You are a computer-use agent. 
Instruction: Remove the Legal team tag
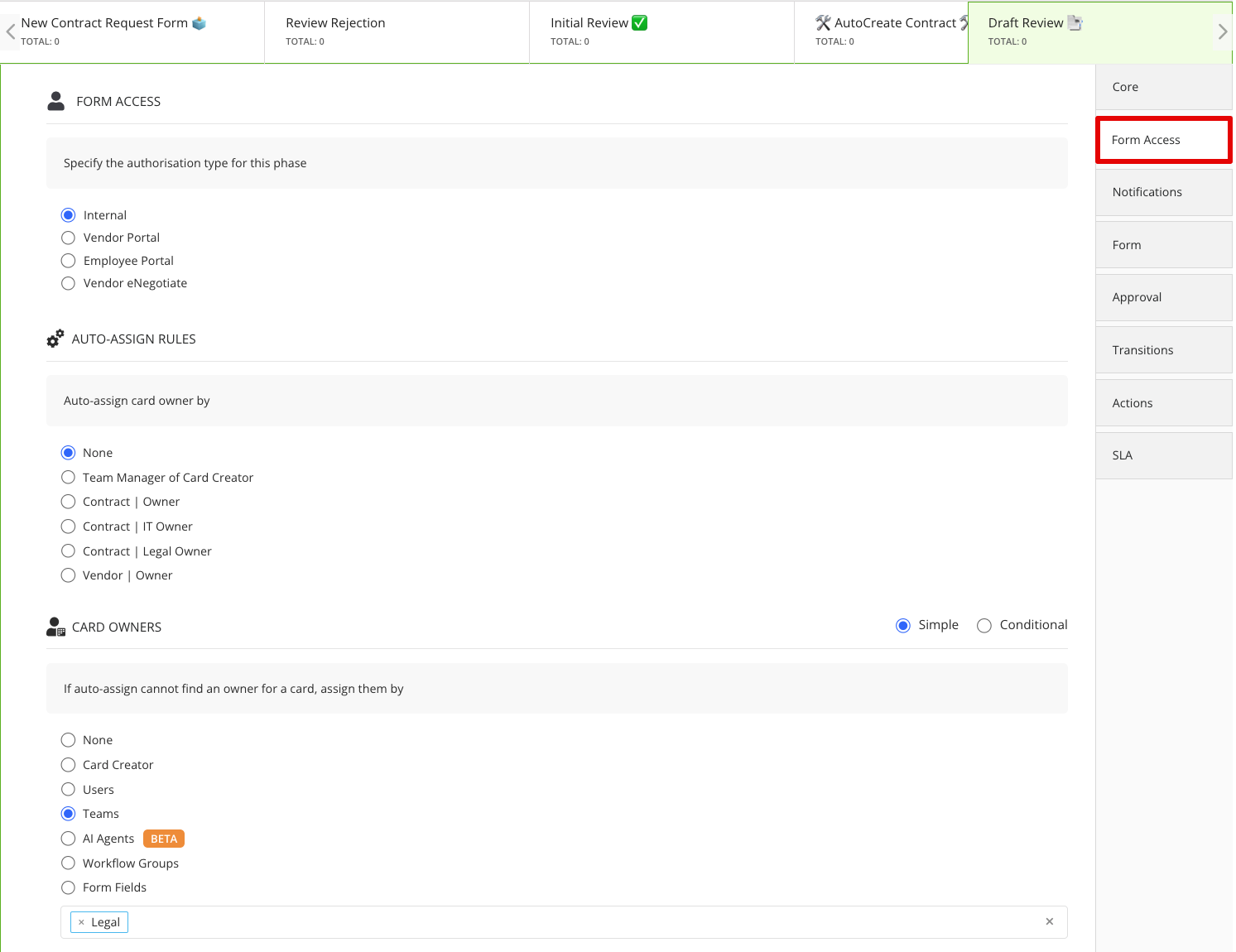pos(81,922)
